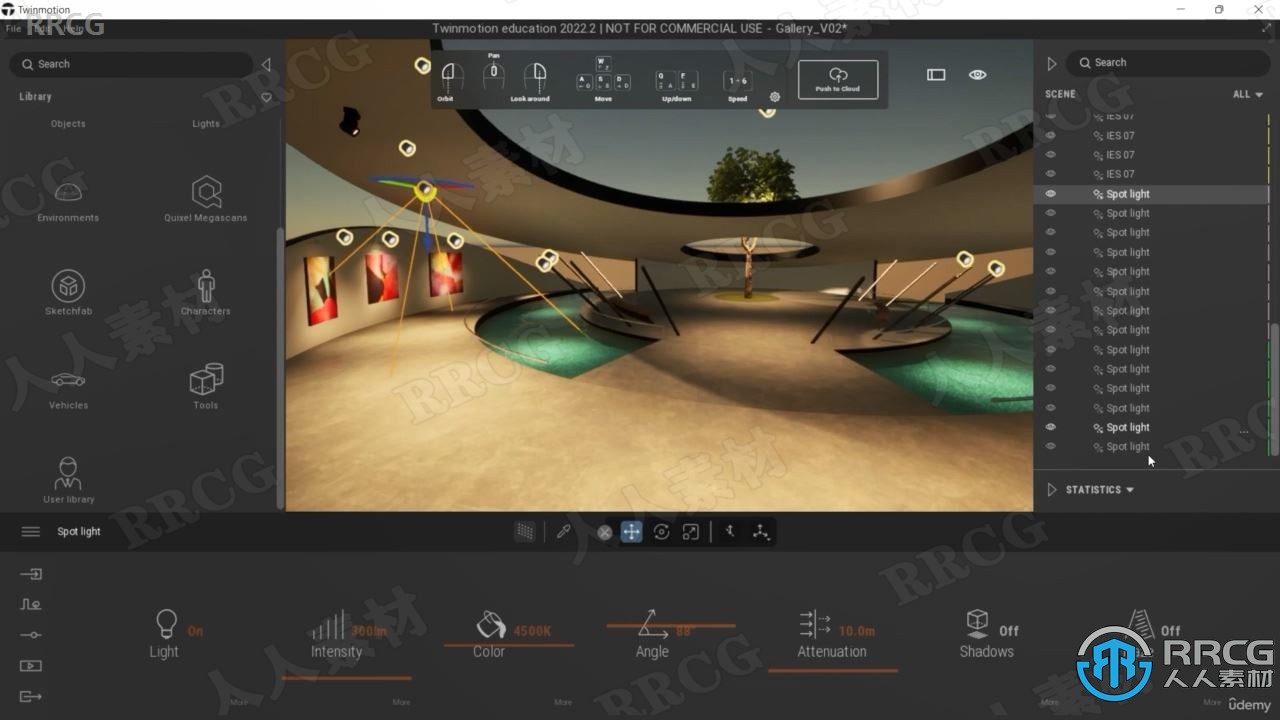The width and height of the screenshot is (1280, 720).
Task: Open the Media dock icon
Action: [31, 666]
